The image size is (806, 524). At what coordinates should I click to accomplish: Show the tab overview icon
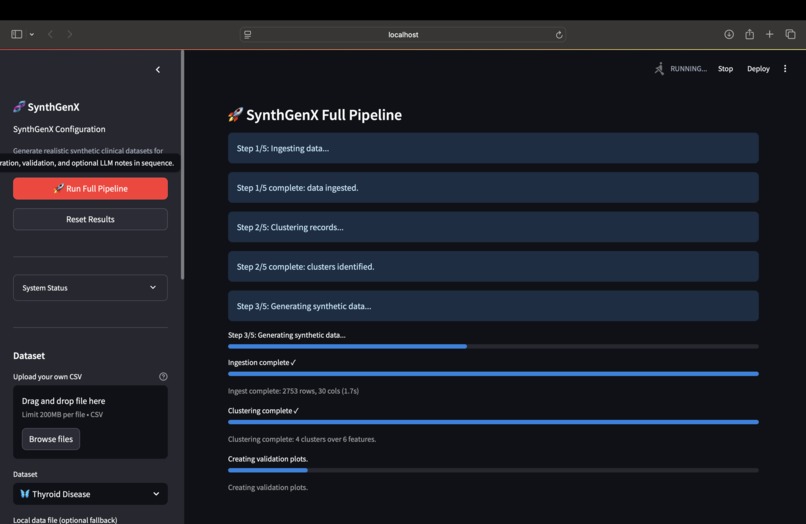pyautogui.click(x=791, y=34)
